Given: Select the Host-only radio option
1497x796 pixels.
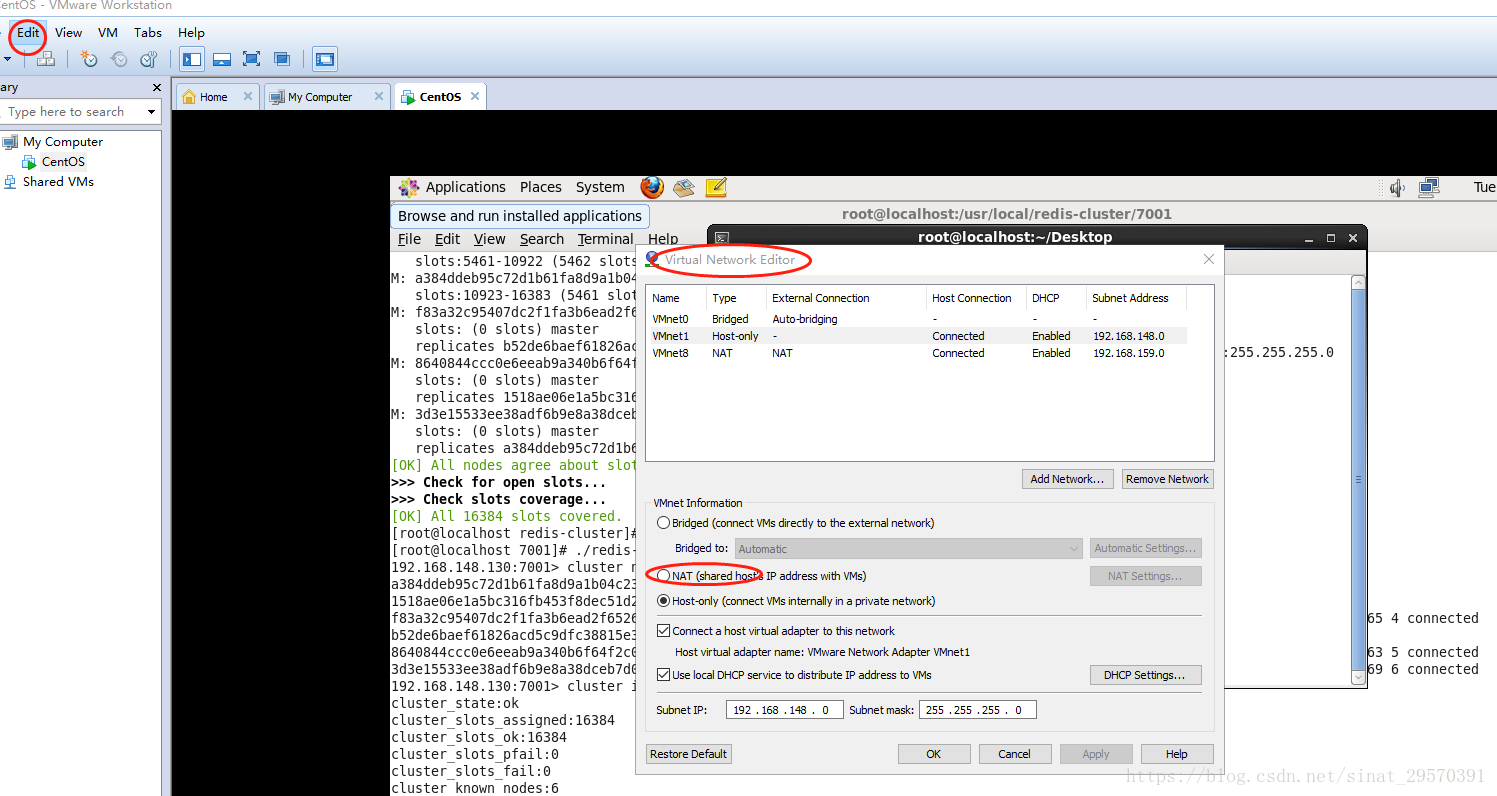Looking at the screenshot, I should pos(663,601).
